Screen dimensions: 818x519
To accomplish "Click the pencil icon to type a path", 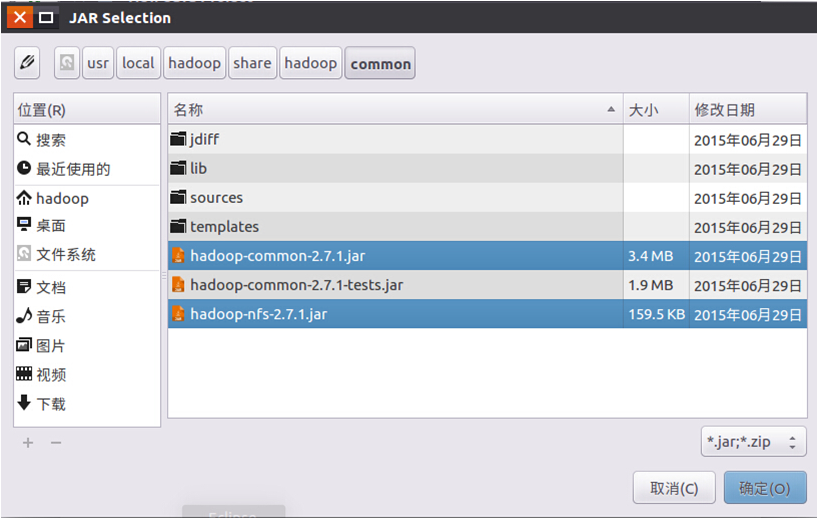I will click(x=27, y=63).
